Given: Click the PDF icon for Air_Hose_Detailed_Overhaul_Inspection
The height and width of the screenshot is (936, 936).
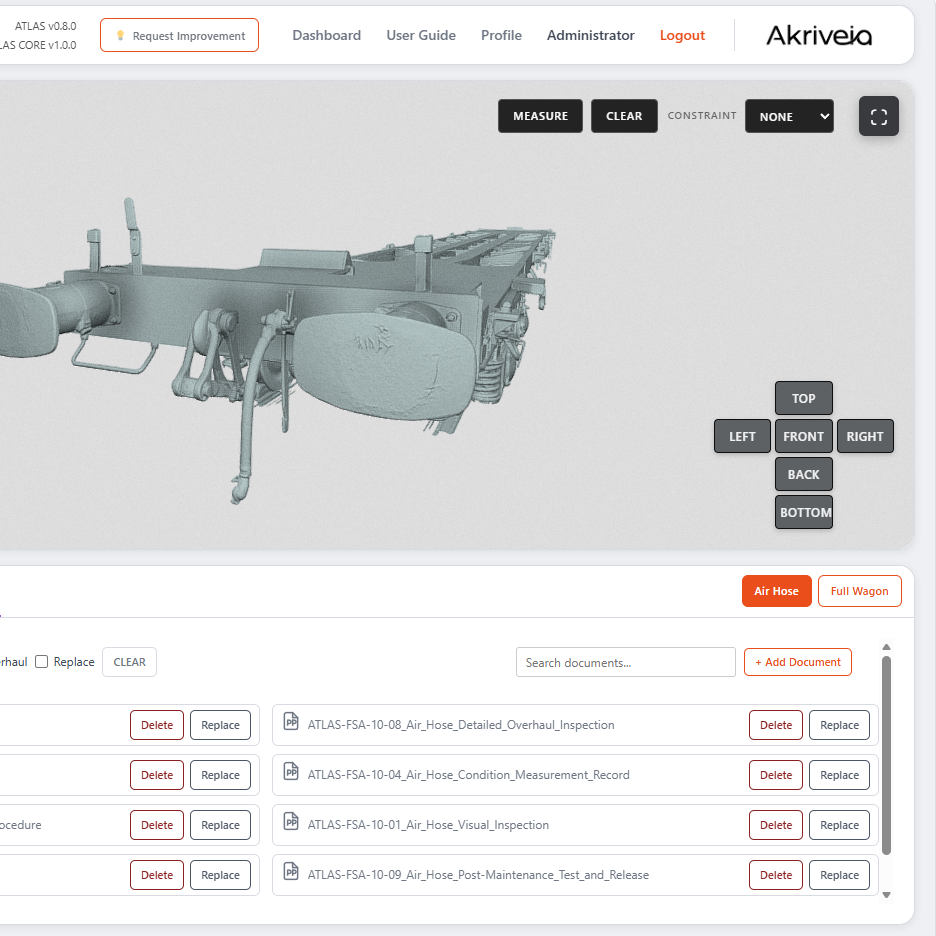Looking at the screenshot, I should (x=291, y=721).
